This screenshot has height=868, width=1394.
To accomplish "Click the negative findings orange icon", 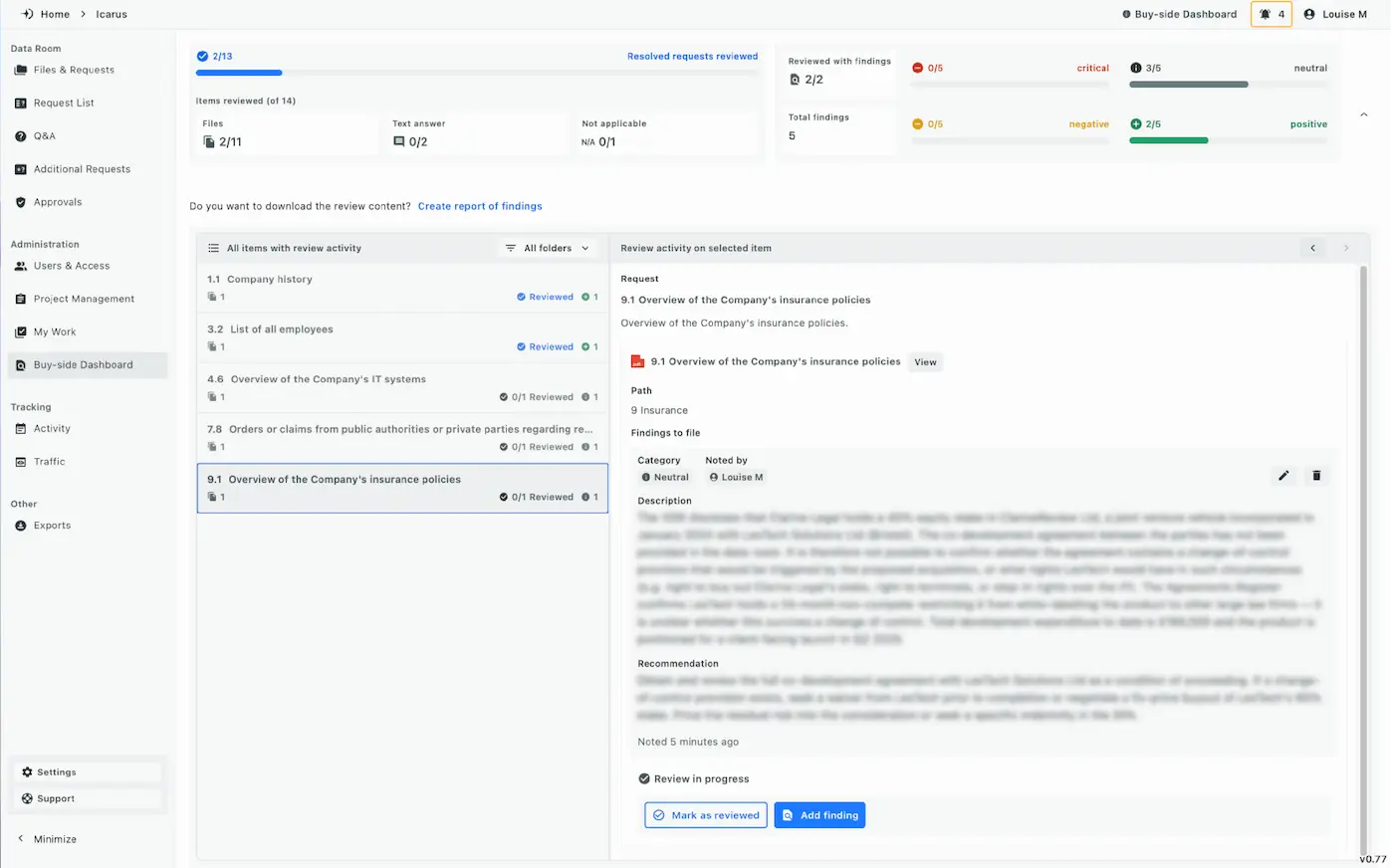I will click(917, 124).
